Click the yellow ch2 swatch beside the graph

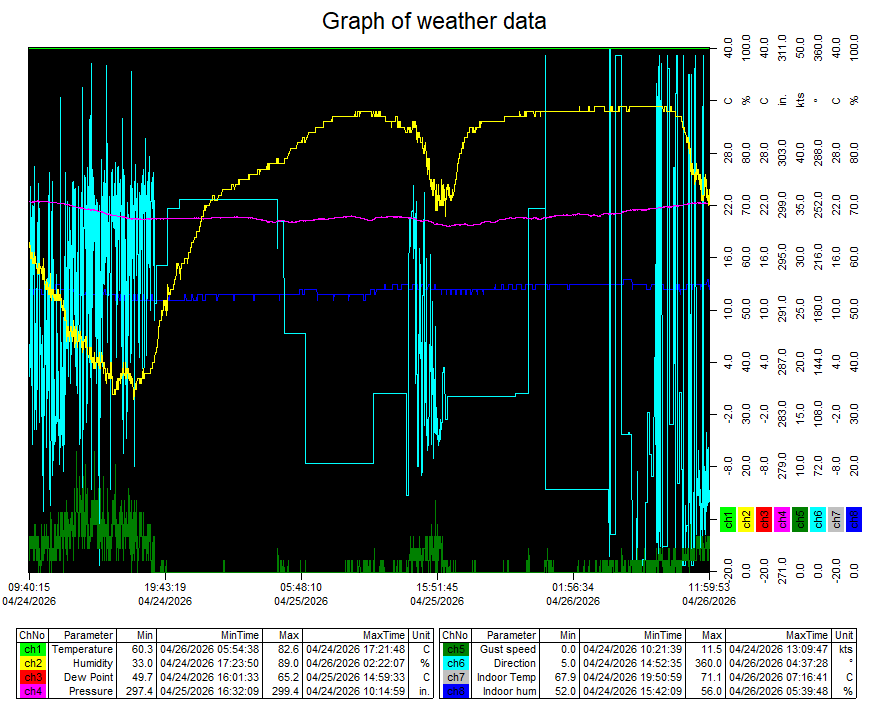[745, 519]
